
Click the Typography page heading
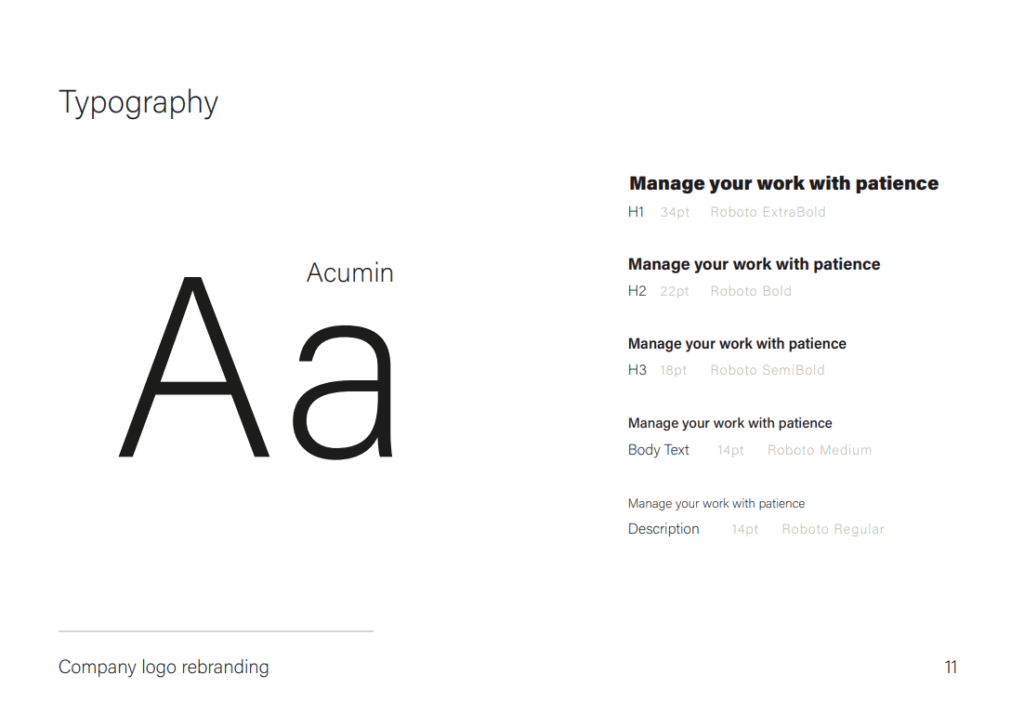tap(138, 103)
